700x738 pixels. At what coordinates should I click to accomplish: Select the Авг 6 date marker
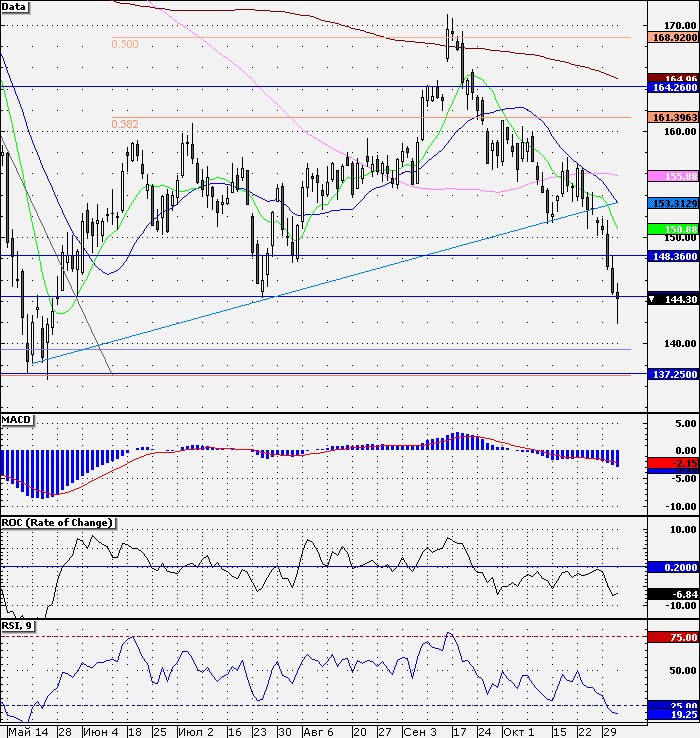tap(318, 732)
